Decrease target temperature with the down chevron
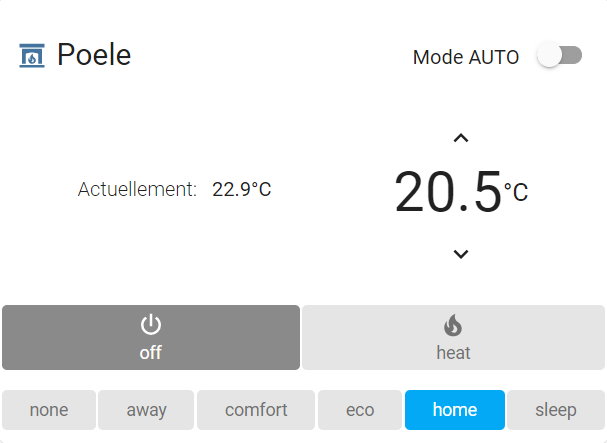 coord(460,254)
